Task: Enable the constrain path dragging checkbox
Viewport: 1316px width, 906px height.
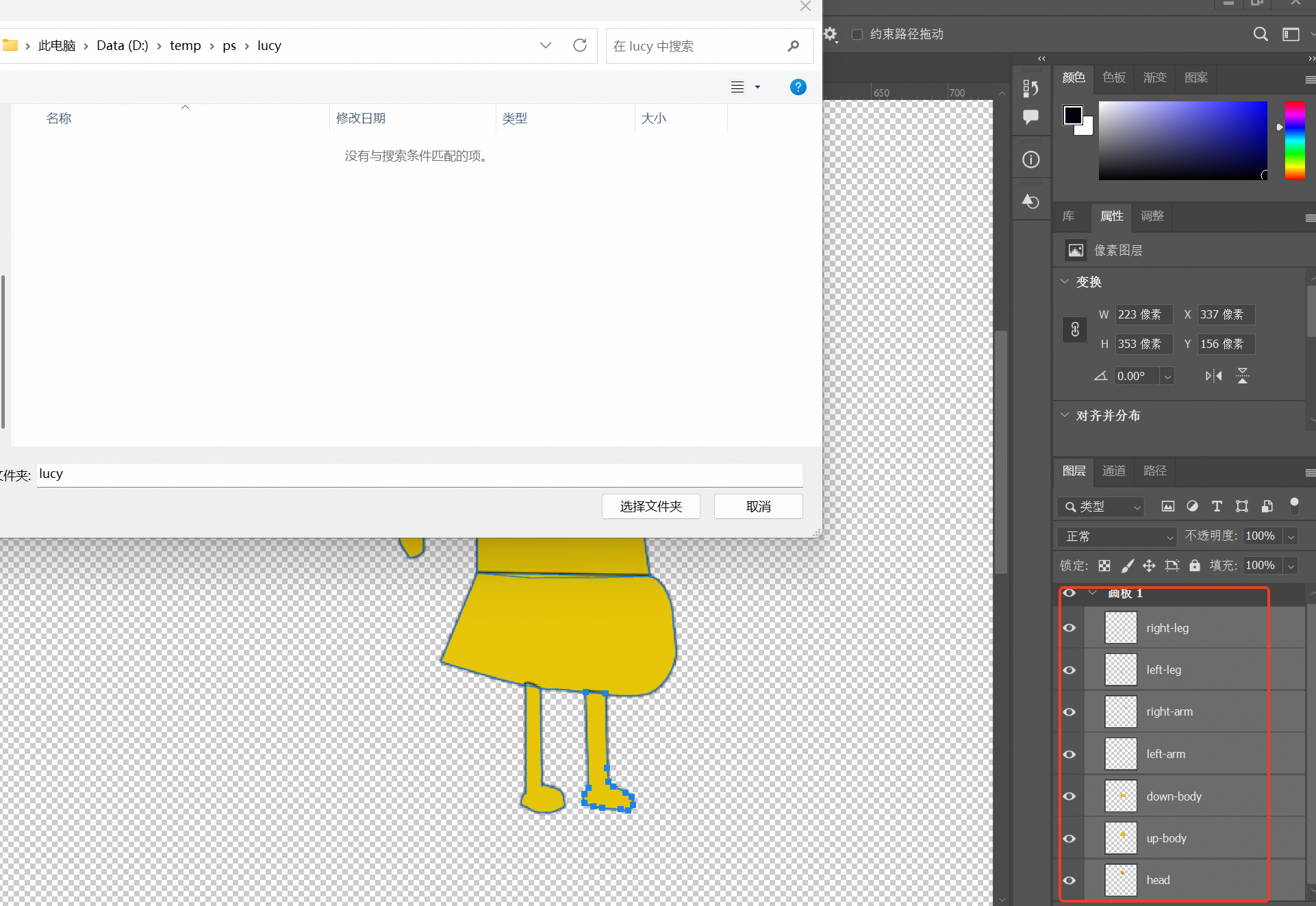Action: tap(857, 34)
